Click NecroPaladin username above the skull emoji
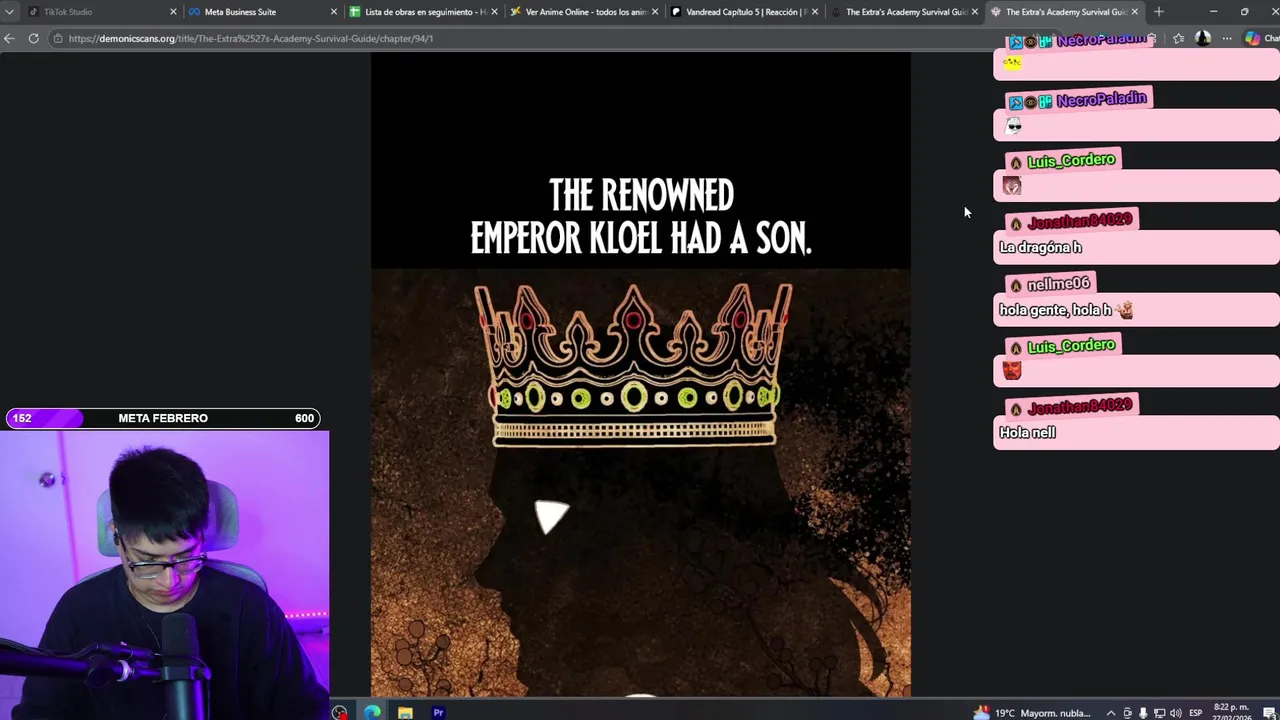 [1101, 99]
